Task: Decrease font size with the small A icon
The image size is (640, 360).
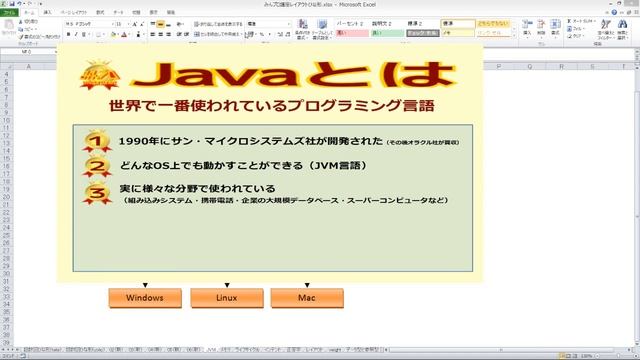Action: coord(142,24)
